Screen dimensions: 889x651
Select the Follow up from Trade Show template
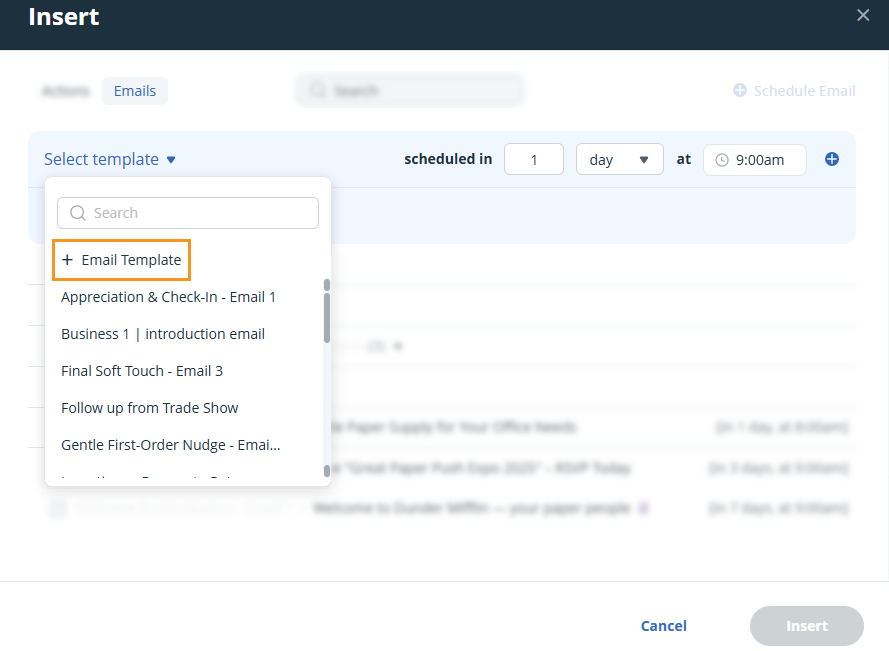pyautogui.click(x=149, y=407)
